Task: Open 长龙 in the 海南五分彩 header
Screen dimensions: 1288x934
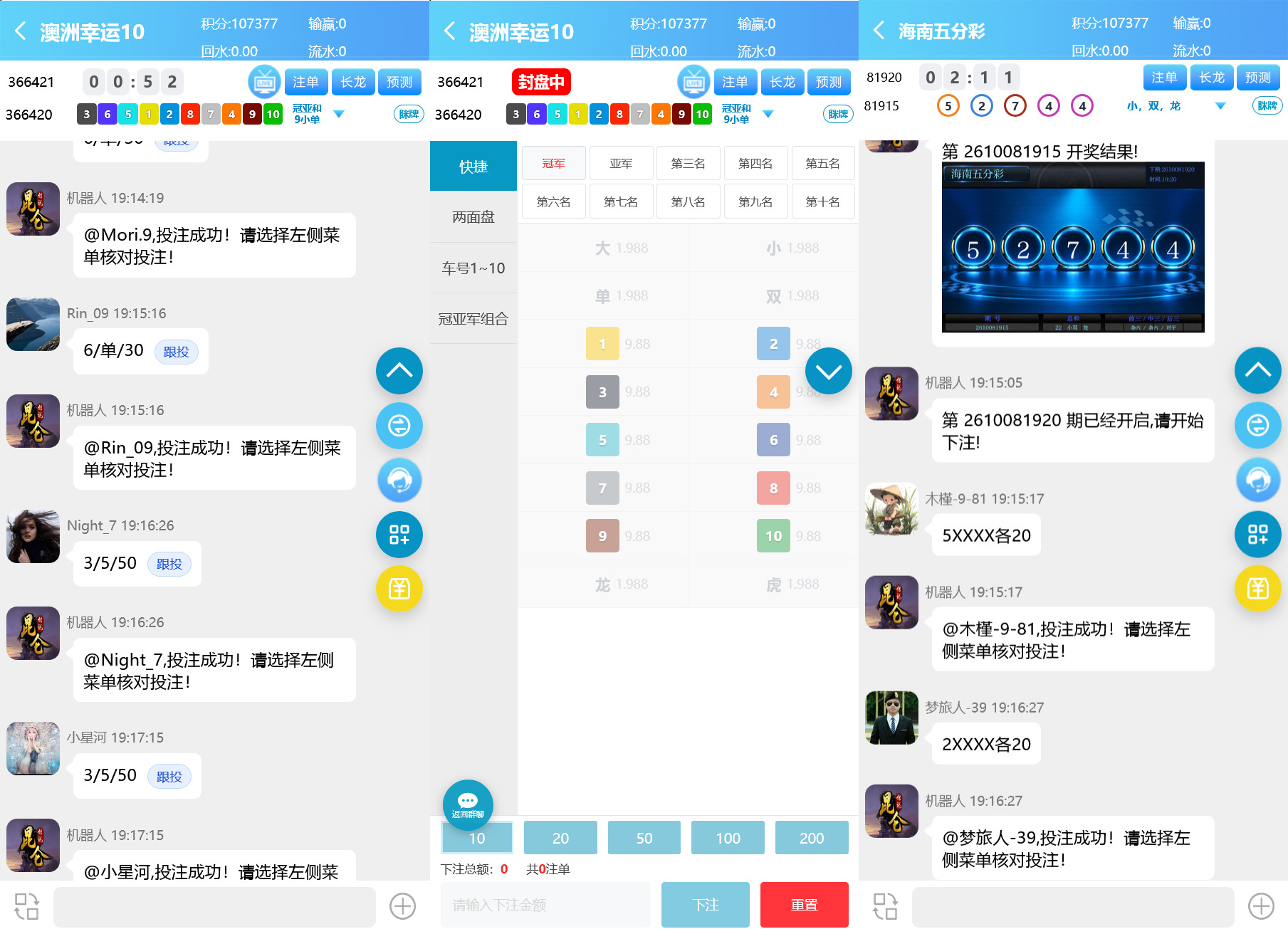Action: click(1212, 78)
